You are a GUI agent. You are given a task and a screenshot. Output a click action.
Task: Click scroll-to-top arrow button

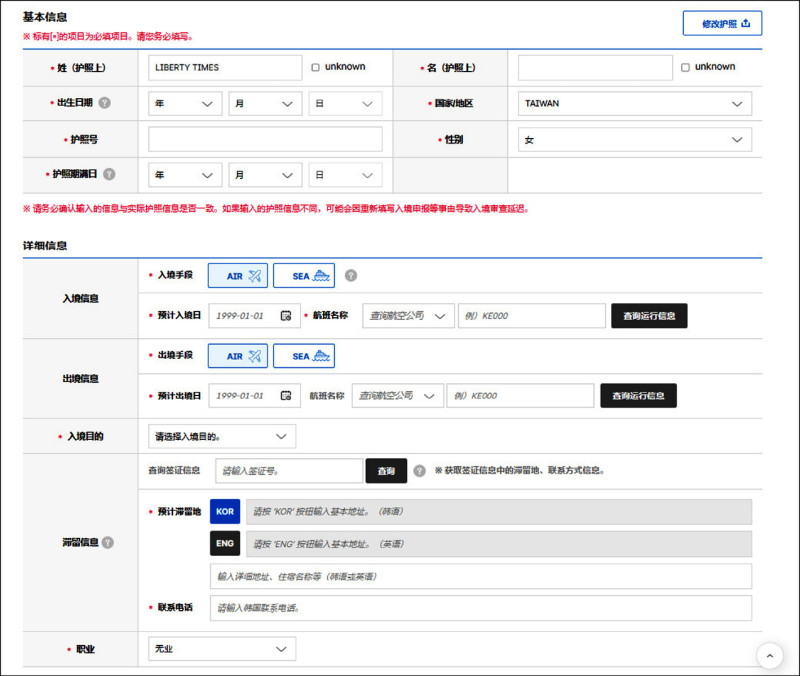769,655
